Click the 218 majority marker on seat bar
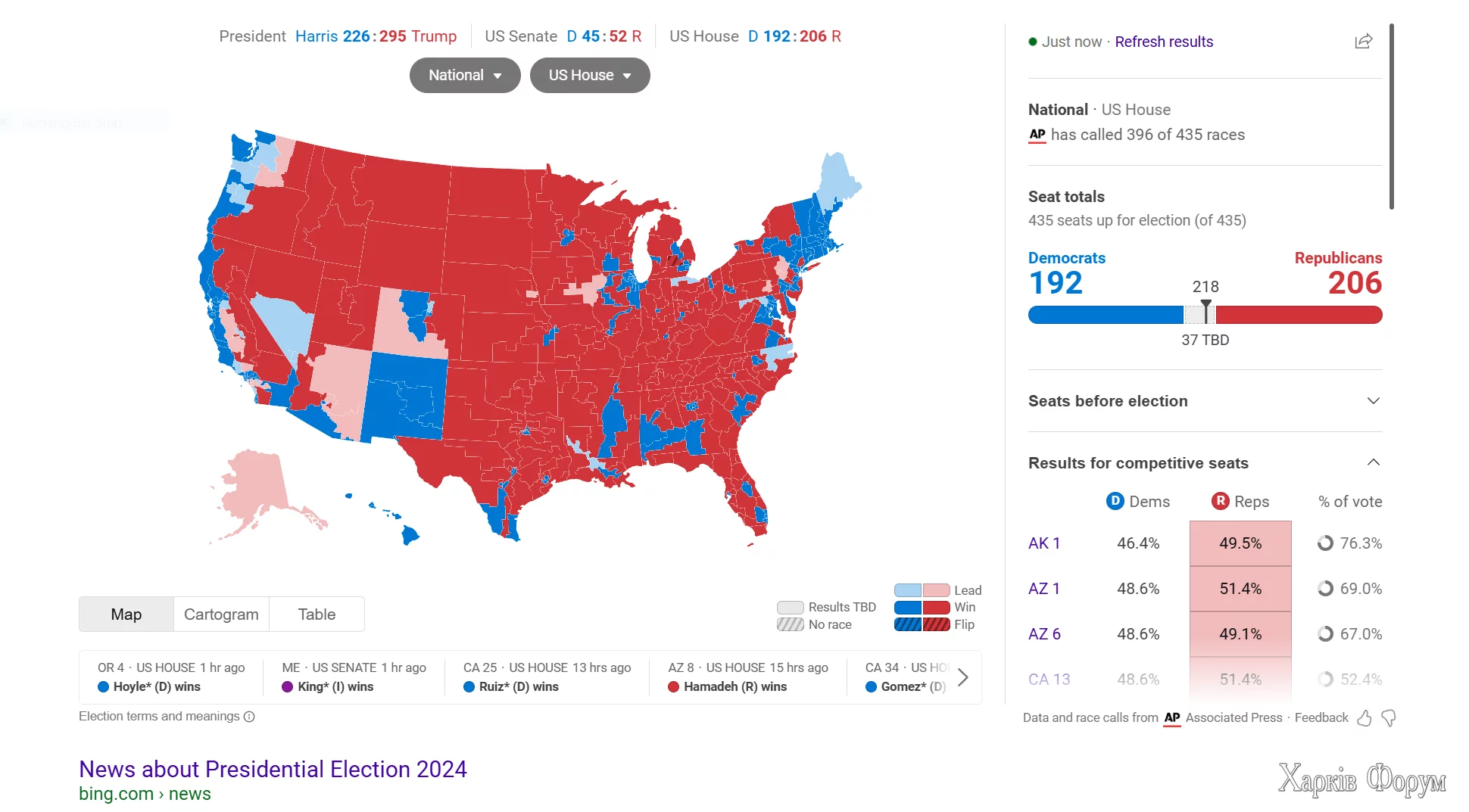 [x=1205, y=310]
